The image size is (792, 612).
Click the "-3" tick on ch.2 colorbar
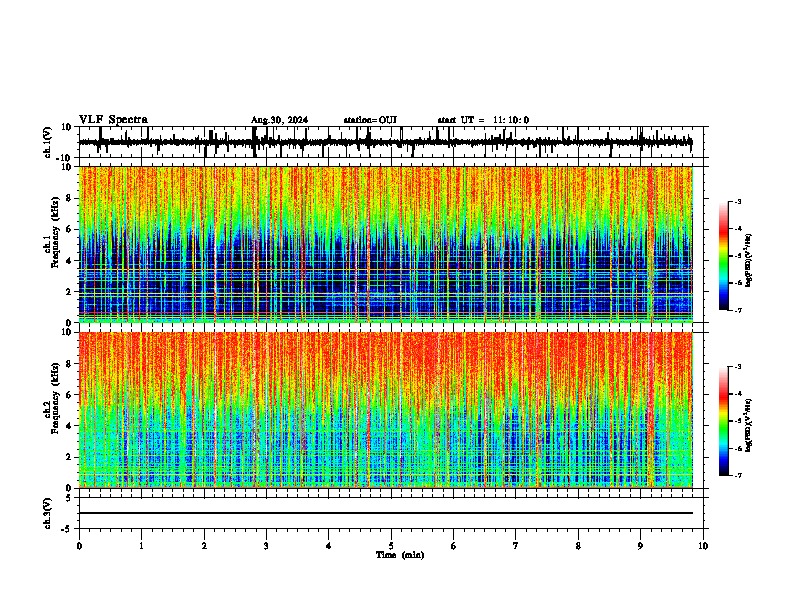738,367
